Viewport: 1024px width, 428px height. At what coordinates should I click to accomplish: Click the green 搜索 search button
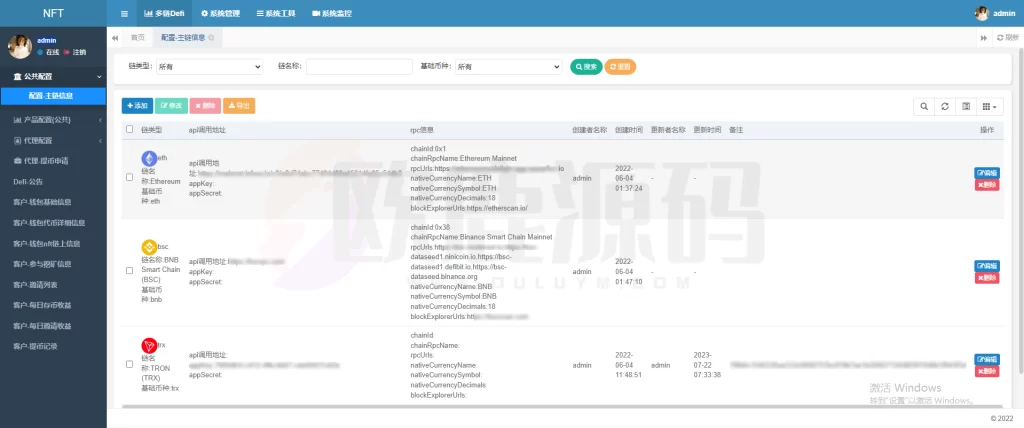pos(586,67)
